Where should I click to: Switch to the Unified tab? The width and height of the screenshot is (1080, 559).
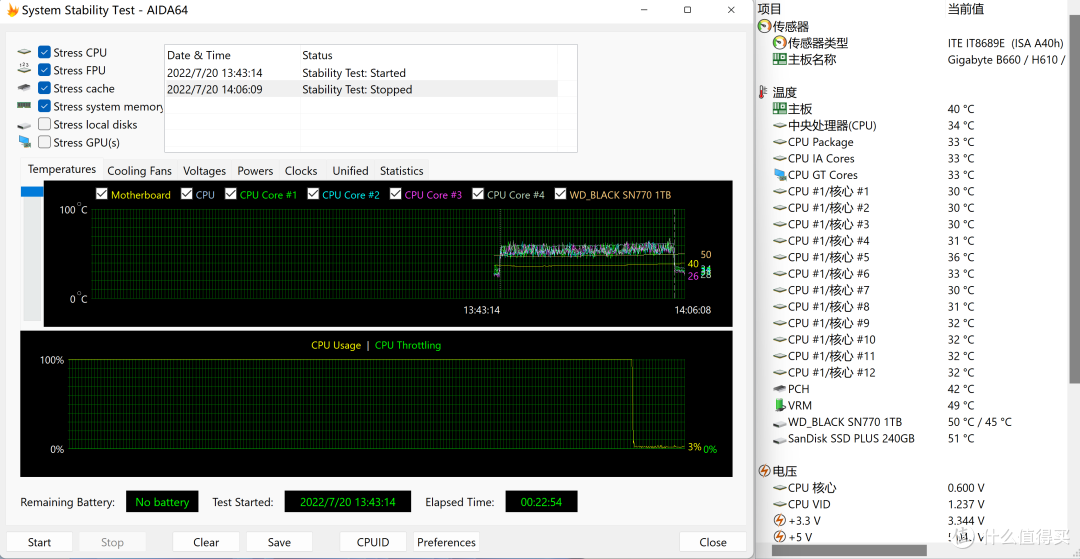click(350, 171)
